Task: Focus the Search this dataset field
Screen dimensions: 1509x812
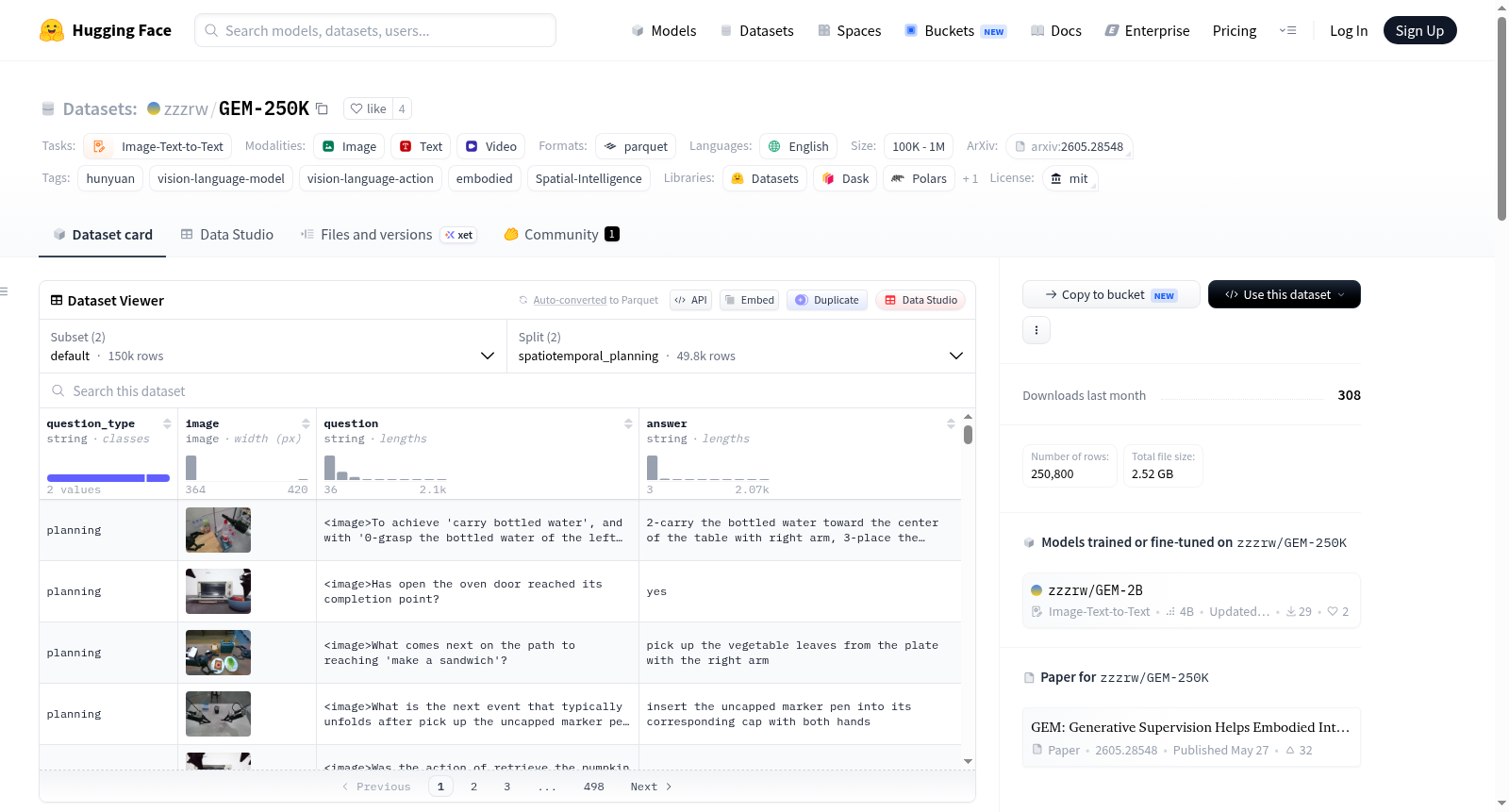Action: coord(507,390)
